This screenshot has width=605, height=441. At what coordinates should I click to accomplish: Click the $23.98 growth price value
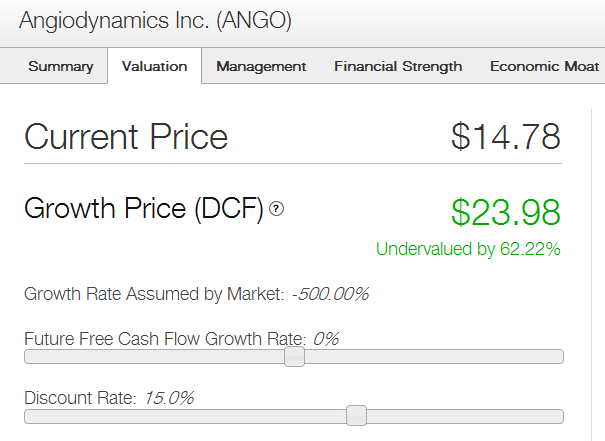coord(505,212)
